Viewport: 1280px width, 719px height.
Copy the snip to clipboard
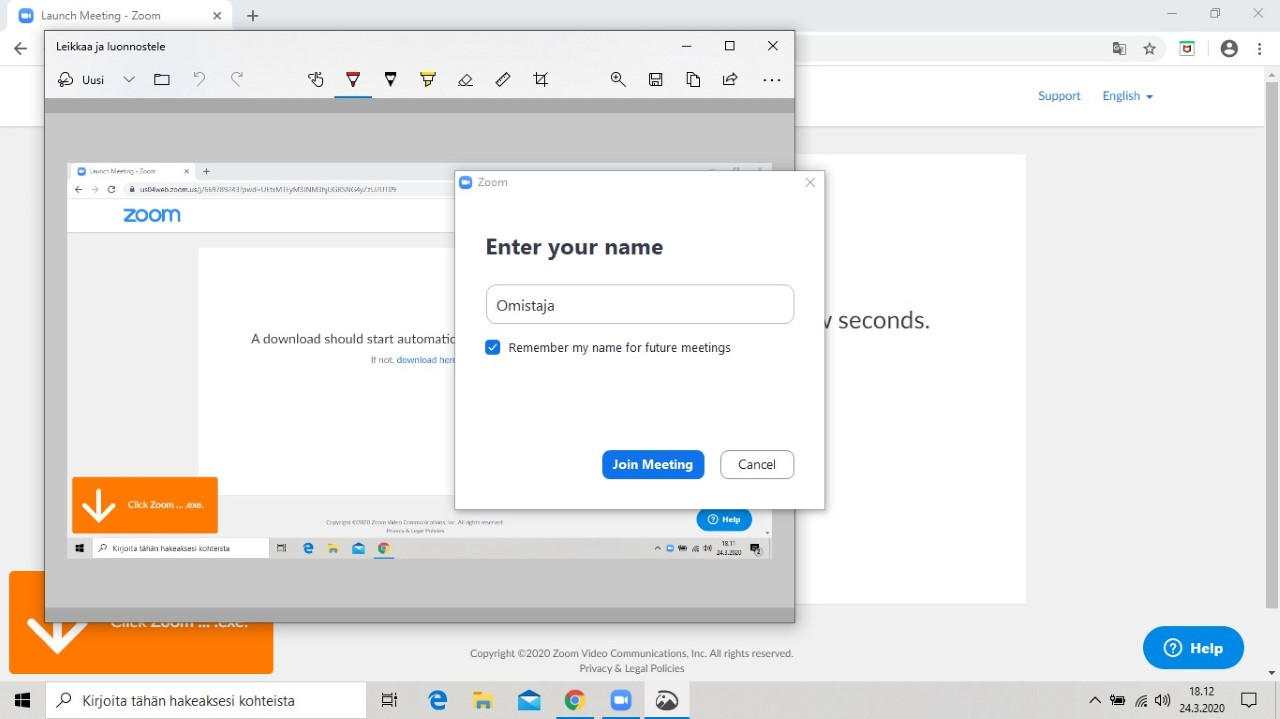click(x=693, y=80)
